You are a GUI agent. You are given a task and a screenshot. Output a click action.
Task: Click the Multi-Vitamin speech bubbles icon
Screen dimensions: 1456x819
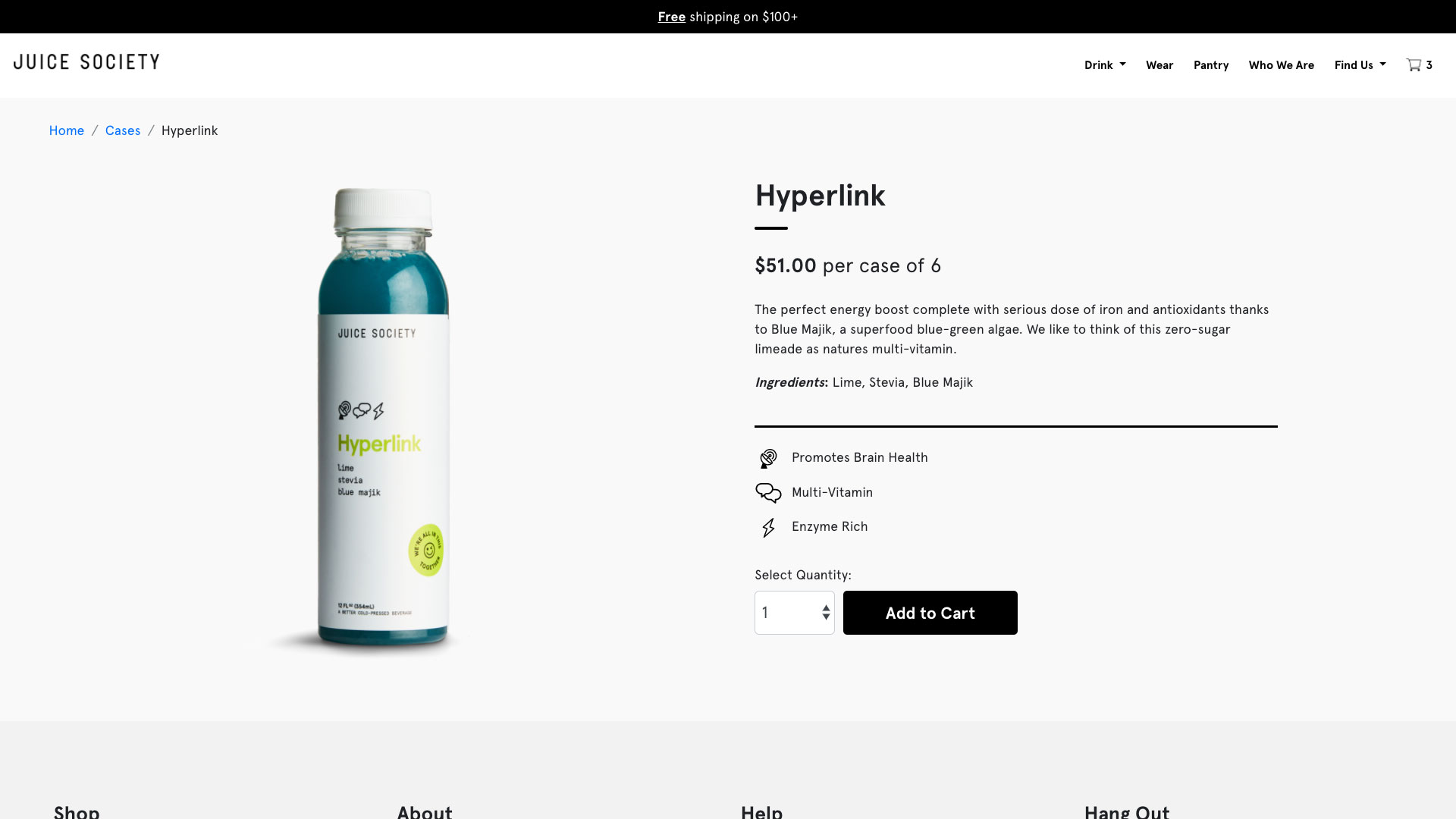point(768,493)
